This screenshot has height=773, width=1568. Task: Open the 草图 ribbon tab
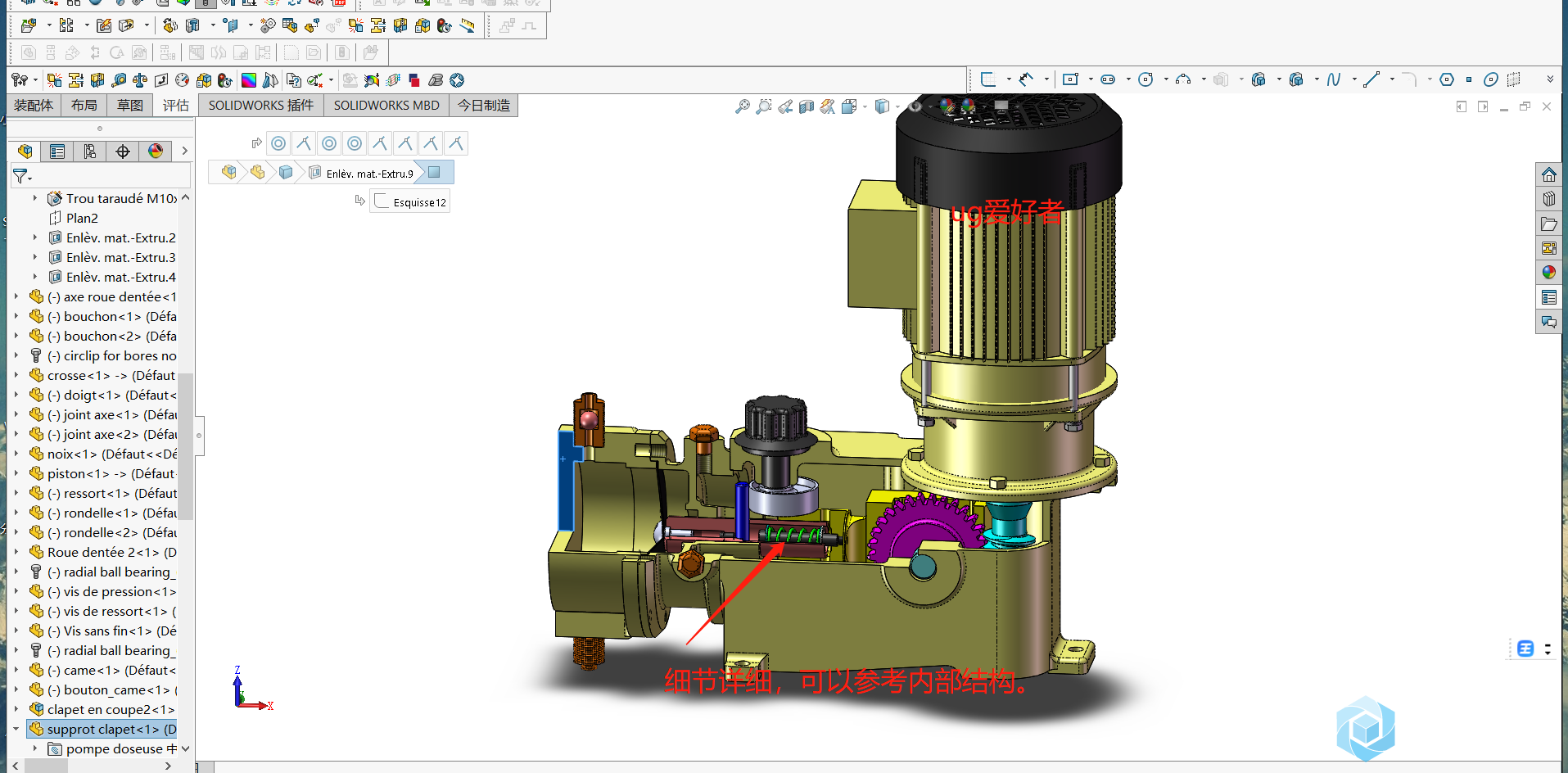pos(129,105)
